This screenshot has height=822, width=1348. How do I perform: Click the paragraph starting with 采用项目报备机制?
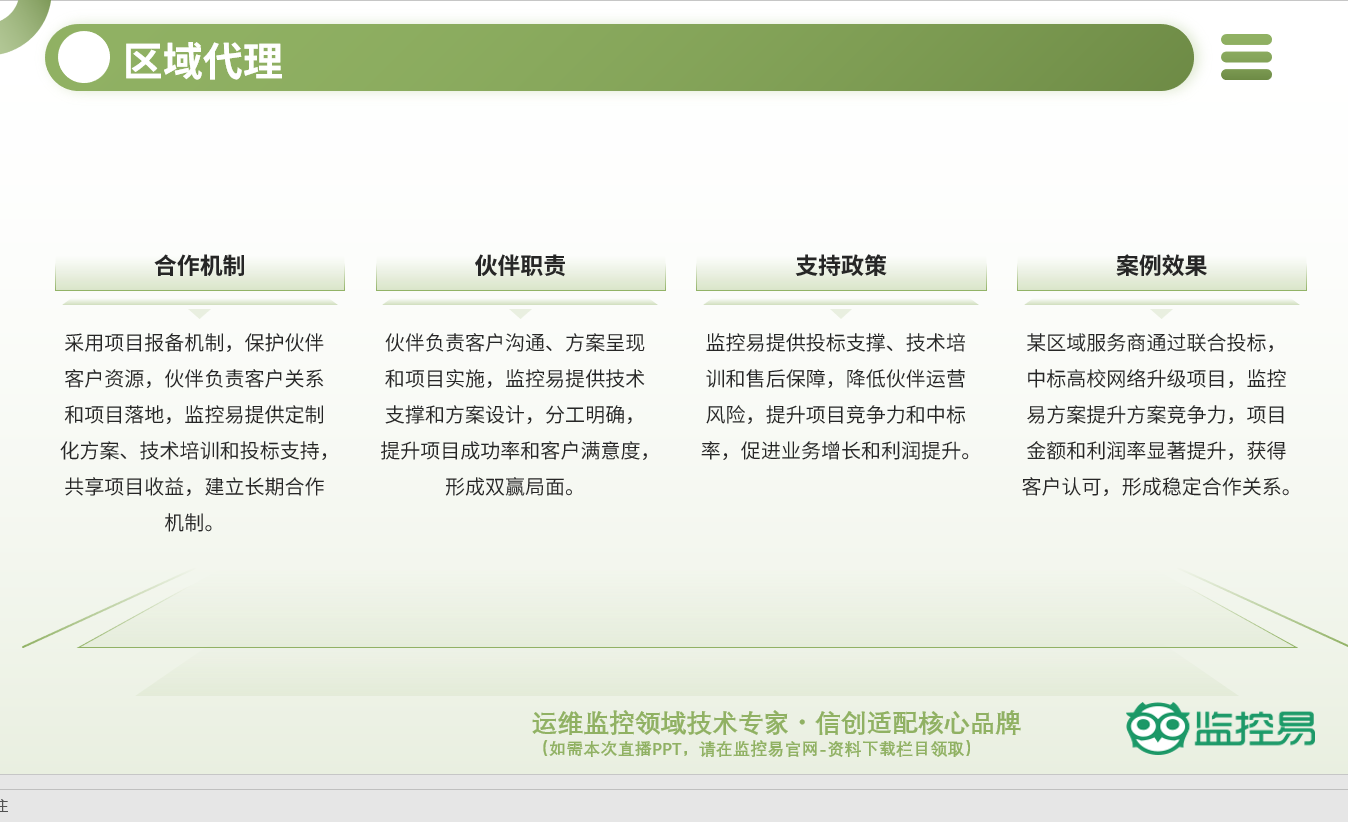[195, 432]
